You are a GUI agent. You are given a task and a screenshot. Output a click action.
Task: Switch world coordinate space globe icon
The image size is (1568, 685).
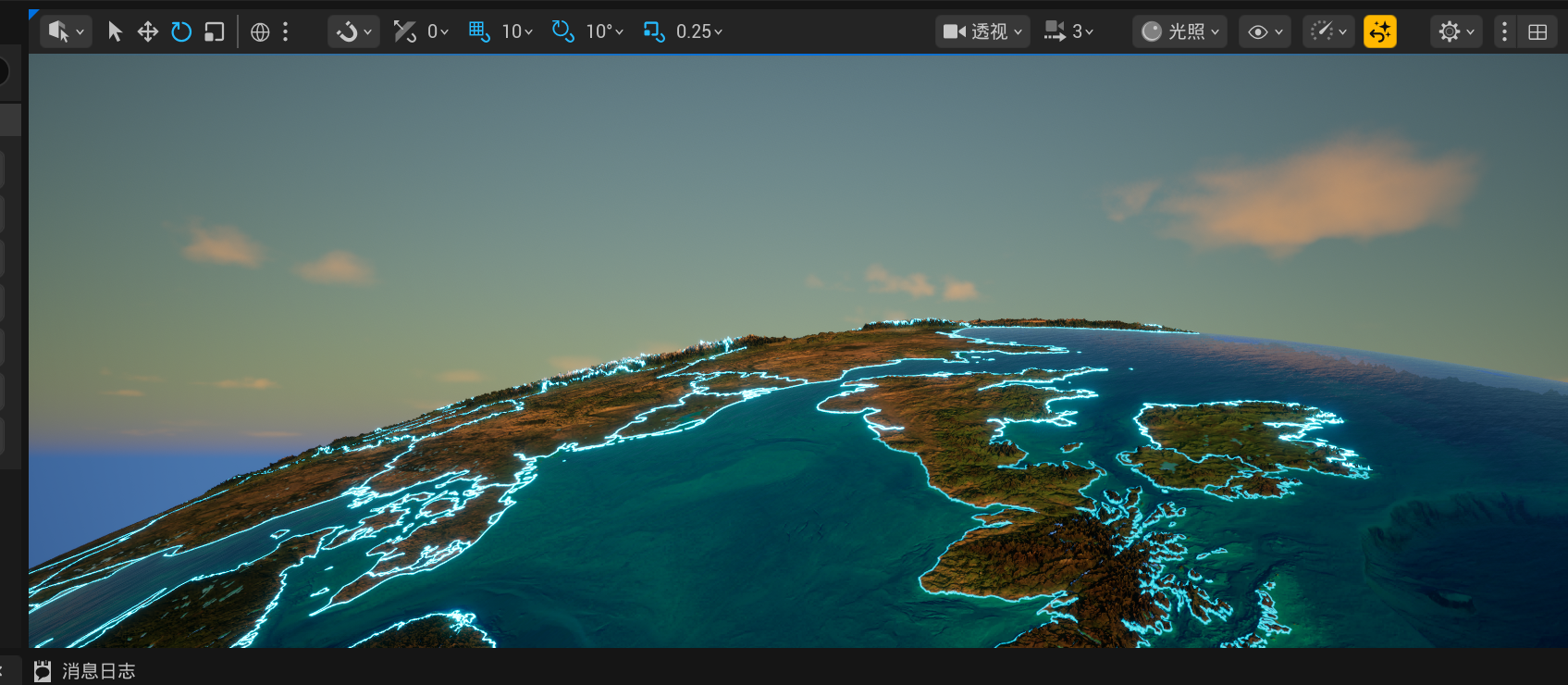coord(260,31)
